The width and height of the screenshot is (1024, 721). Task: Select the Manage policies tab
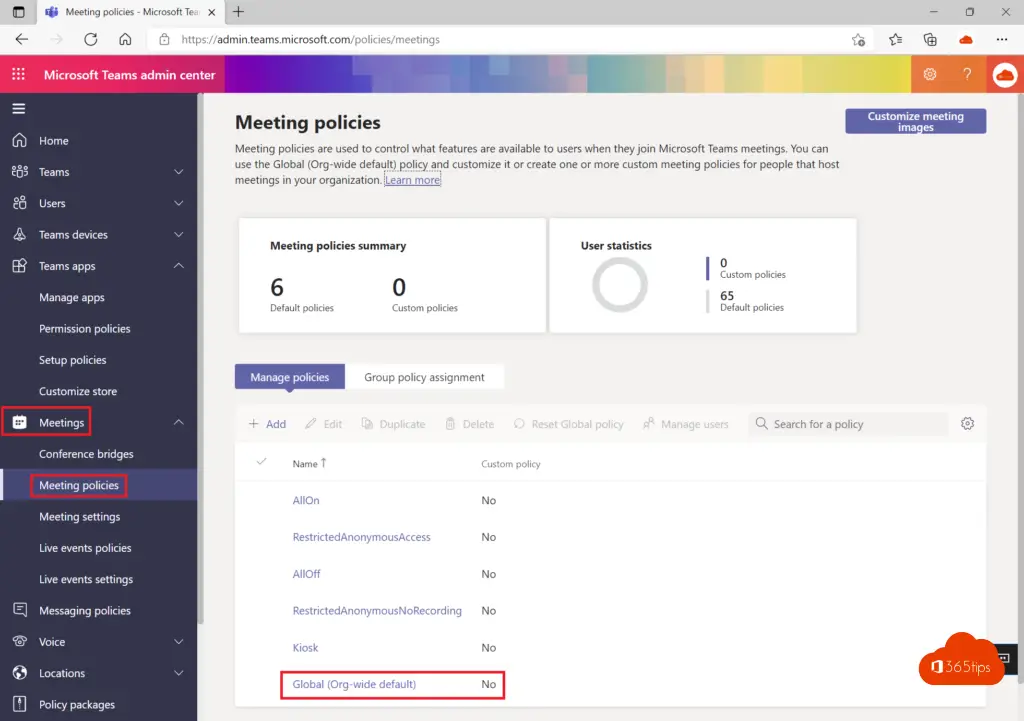290,377
